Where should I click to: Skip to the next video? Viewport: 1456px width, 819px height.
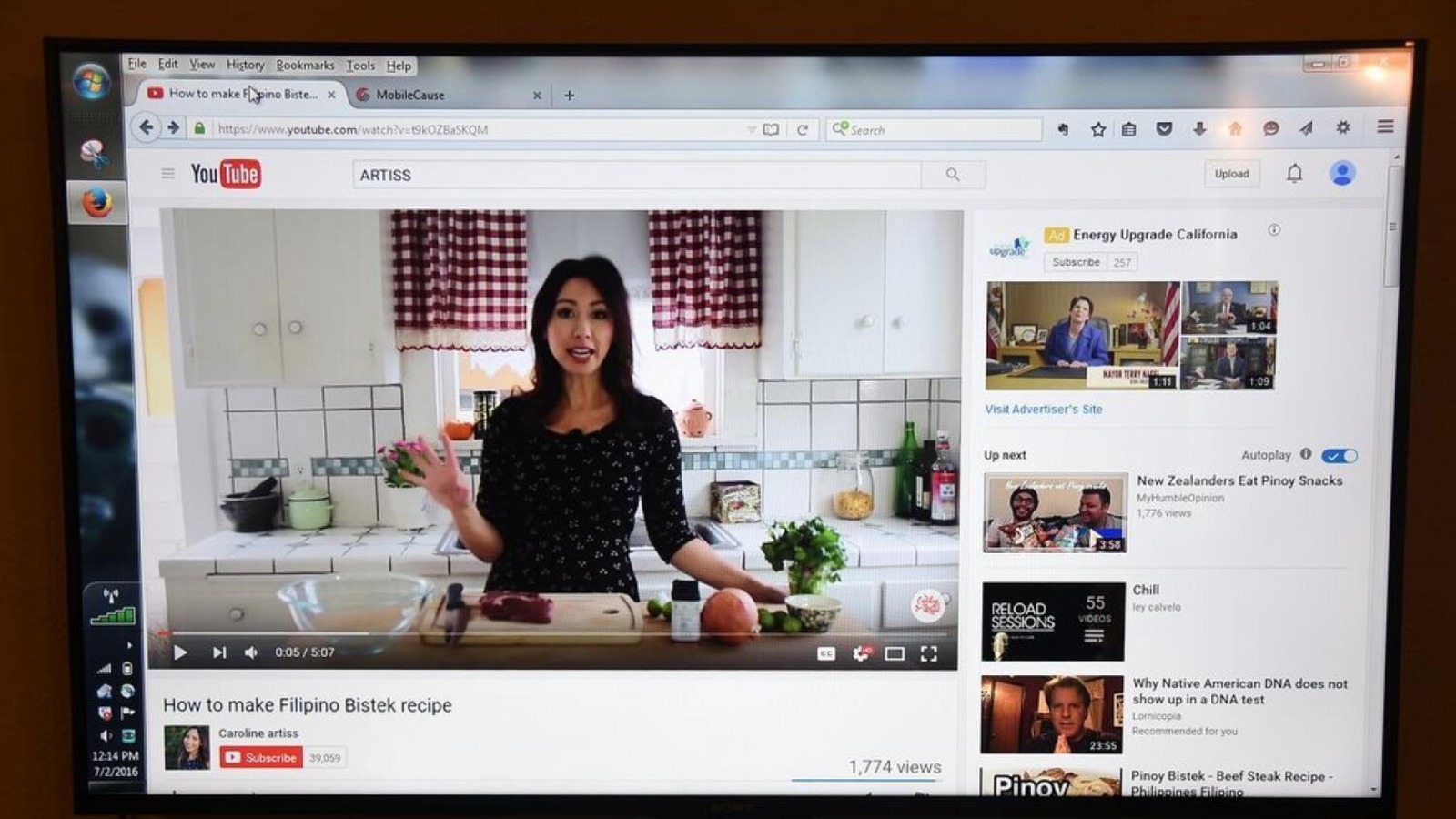click(218, 652)
